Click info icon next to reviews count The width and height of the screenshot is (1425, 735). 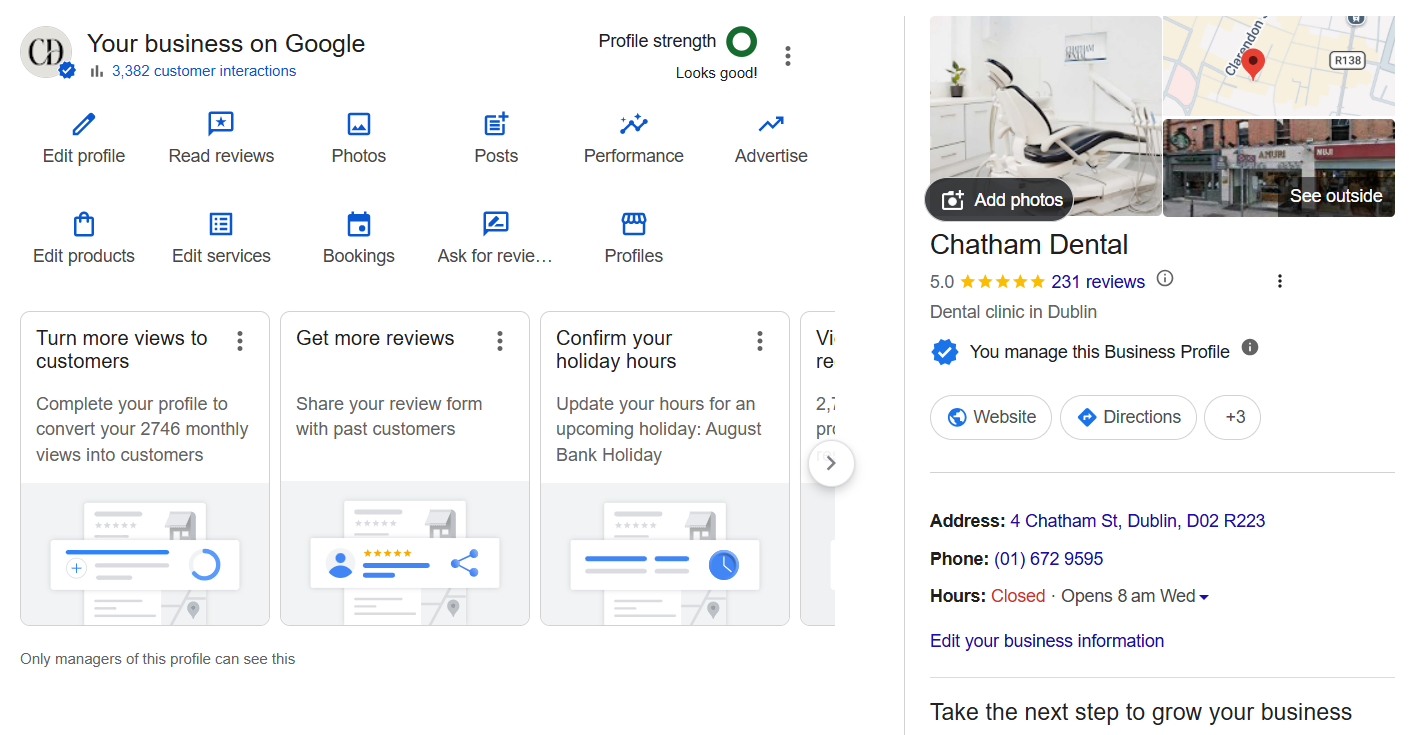[1165, 279]
